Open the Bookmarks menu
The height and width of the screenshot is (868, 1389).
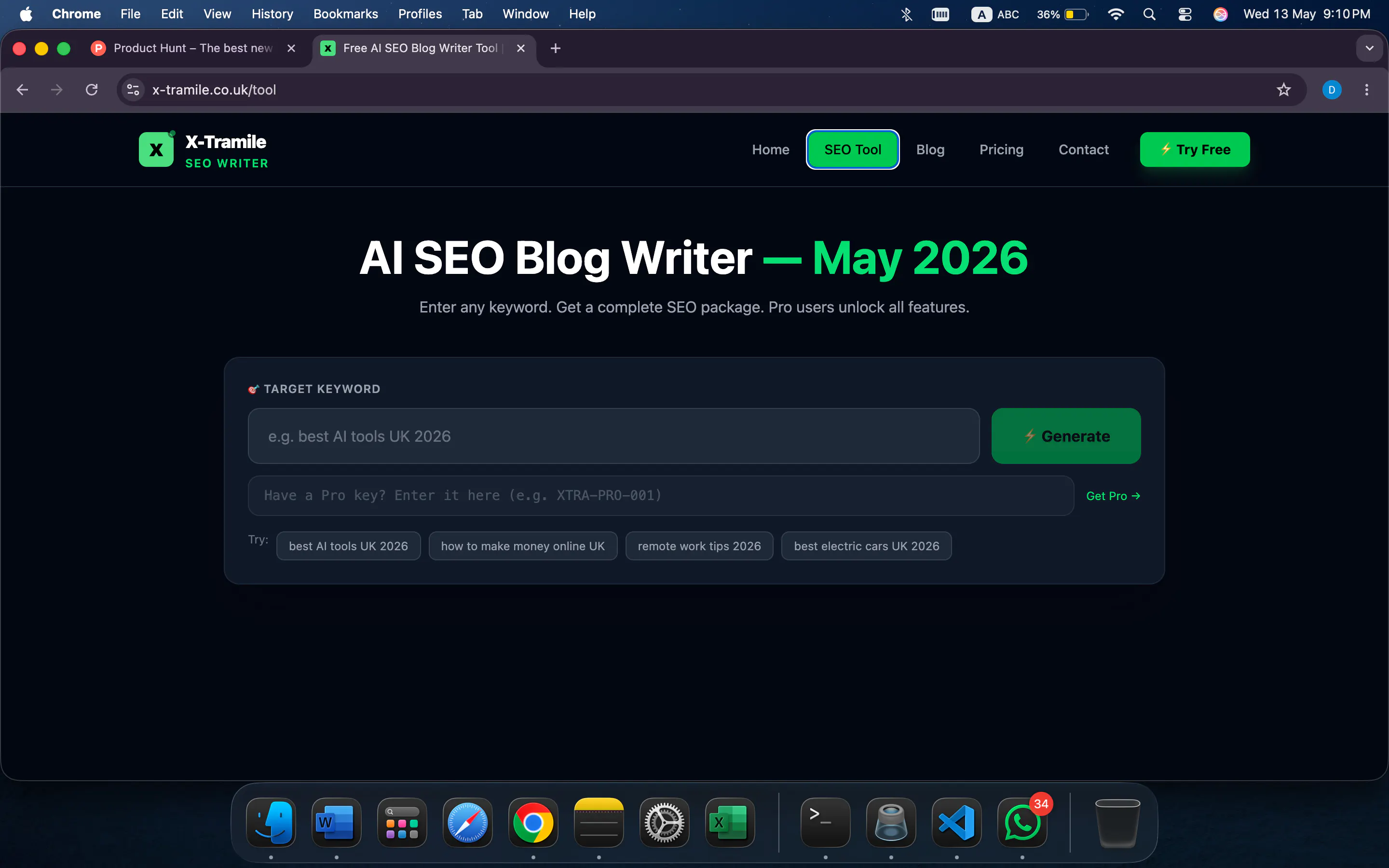click(345, 14)
